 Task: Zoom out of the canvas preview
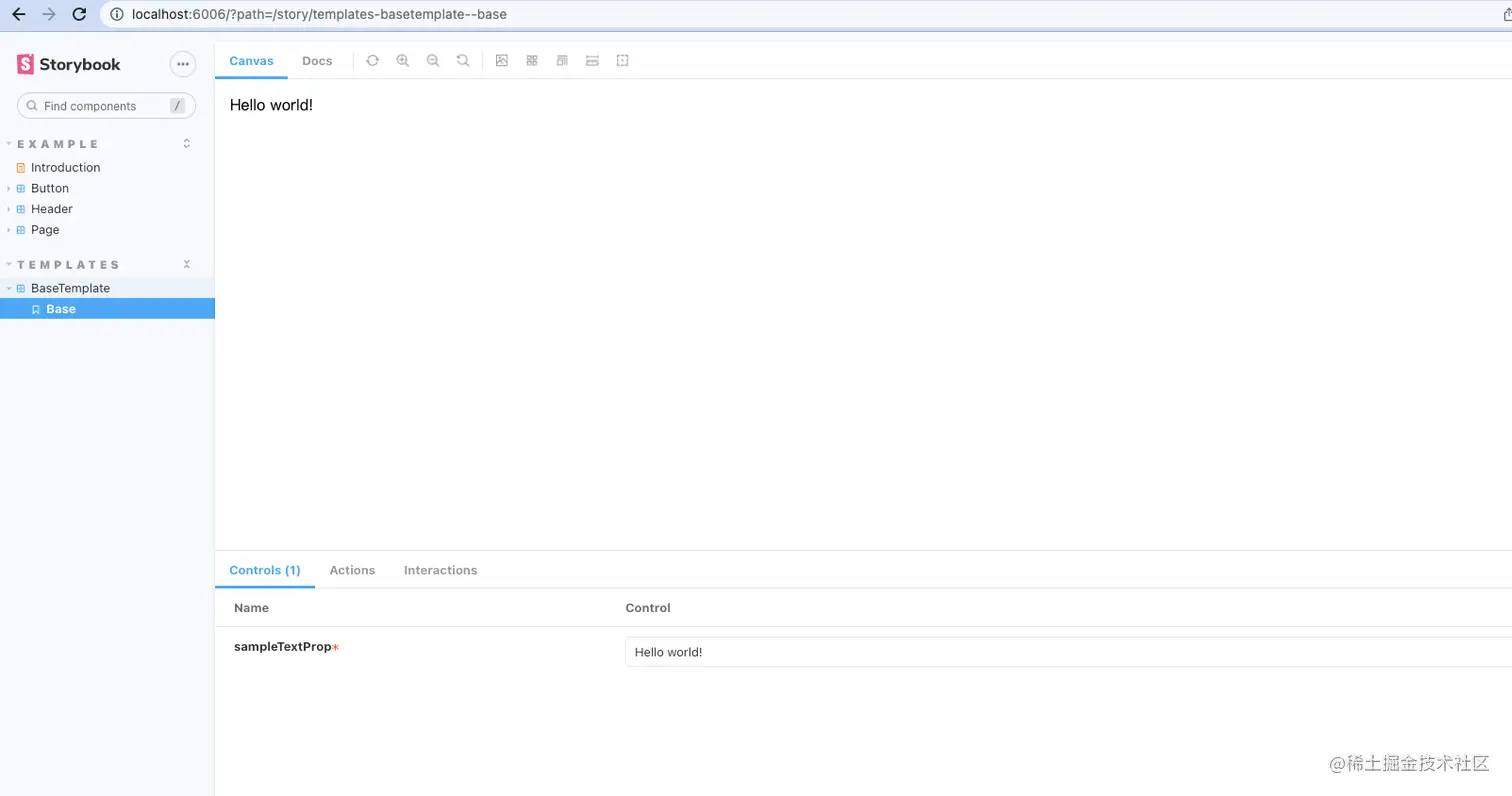[x=433, y=60]
